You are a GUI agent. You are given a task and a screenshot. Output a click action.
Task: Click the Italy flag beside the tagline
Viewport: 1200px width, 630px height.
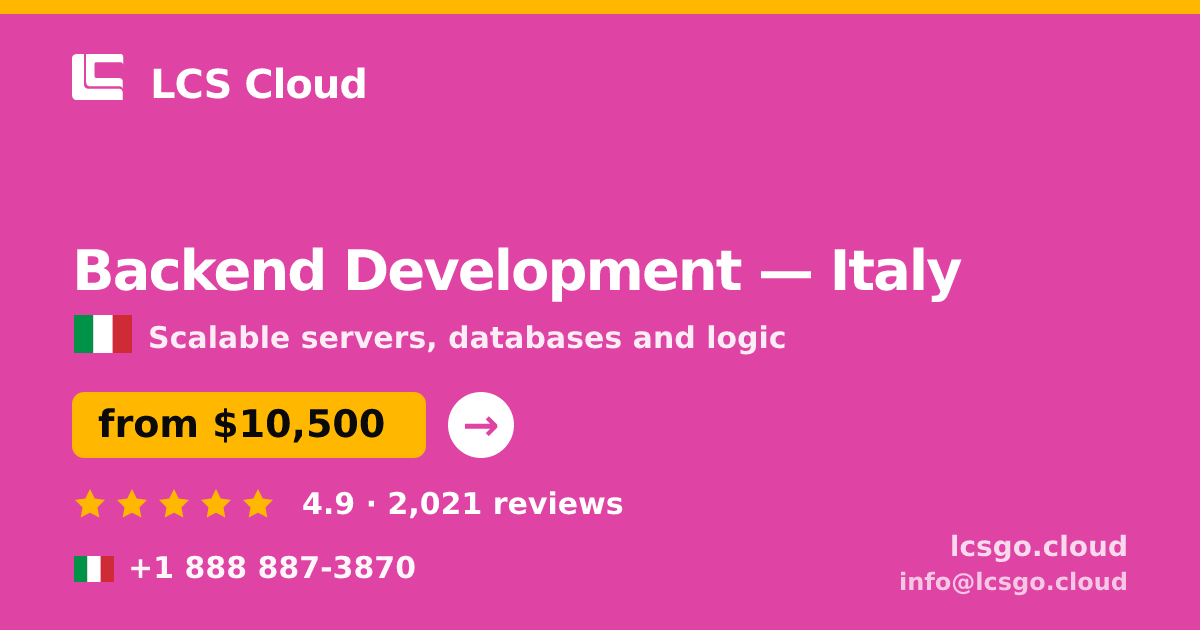pyautogui.click(x=103, y=334)
